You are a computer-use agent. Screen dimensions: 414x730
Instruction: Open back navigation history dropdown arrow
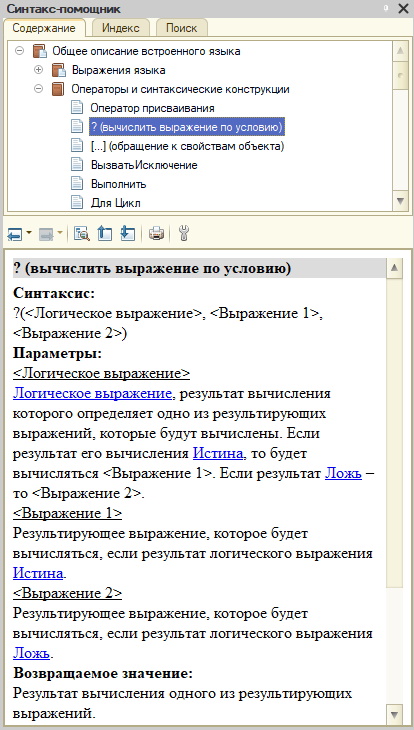[x=29, y=233]
